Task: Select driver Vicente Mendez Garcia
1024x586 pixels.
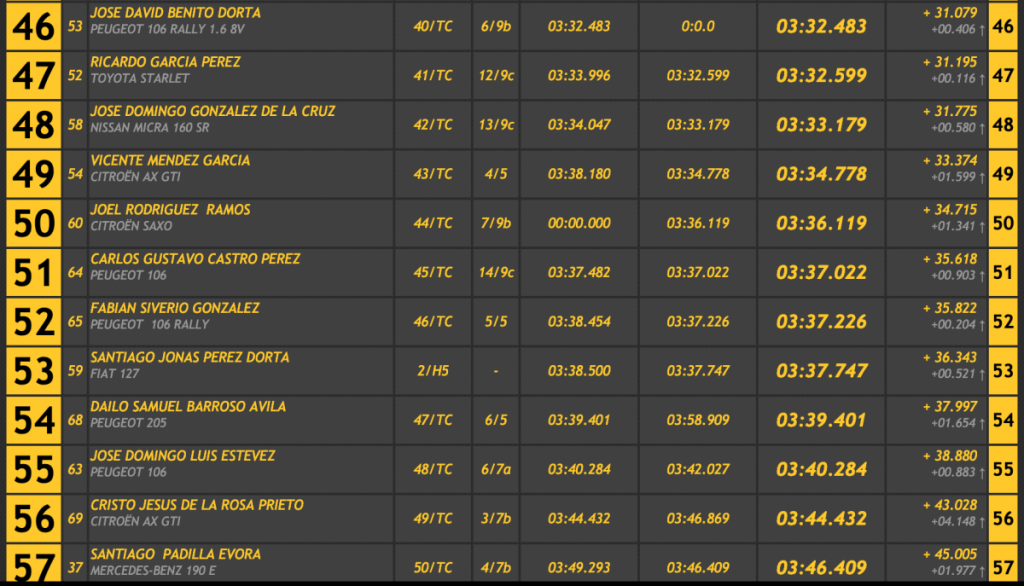Action: click(170, 160)
